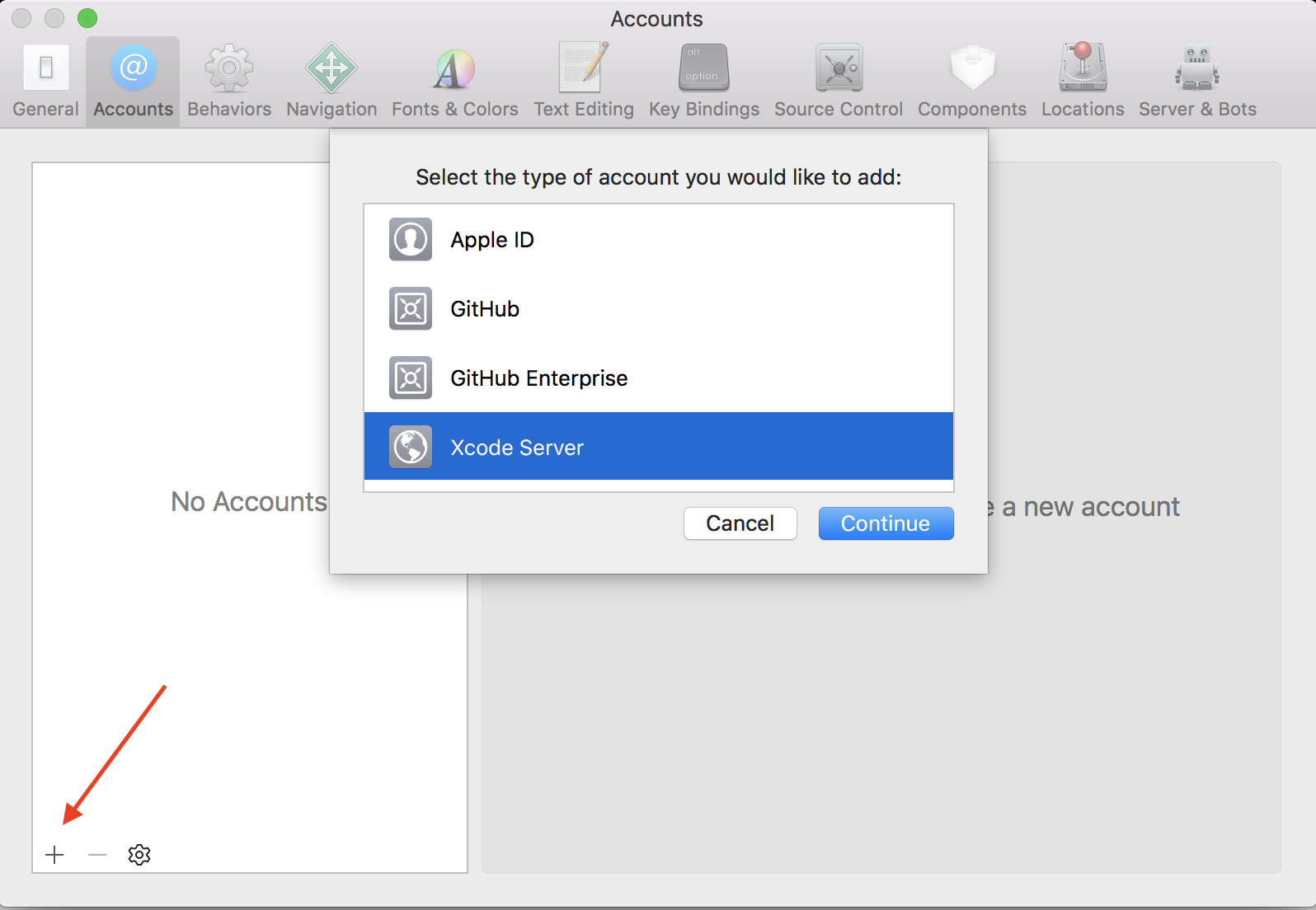The width and height of the screenshot is (1316, 910).
Task: Open Key Bindings preferences
Action: pos(704,82)
